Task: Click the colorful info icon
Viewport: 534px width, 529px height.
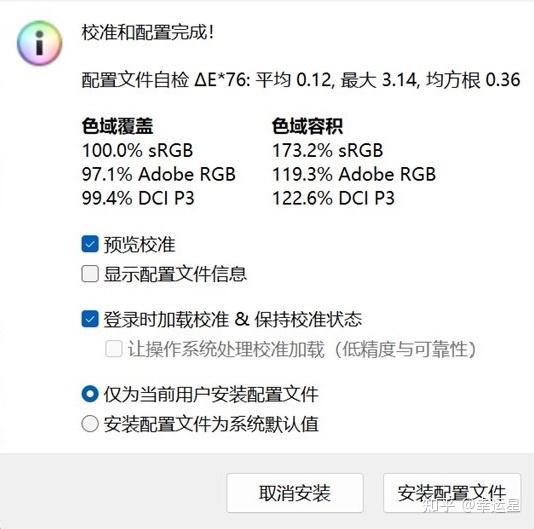Action: [x=40, y=43]
